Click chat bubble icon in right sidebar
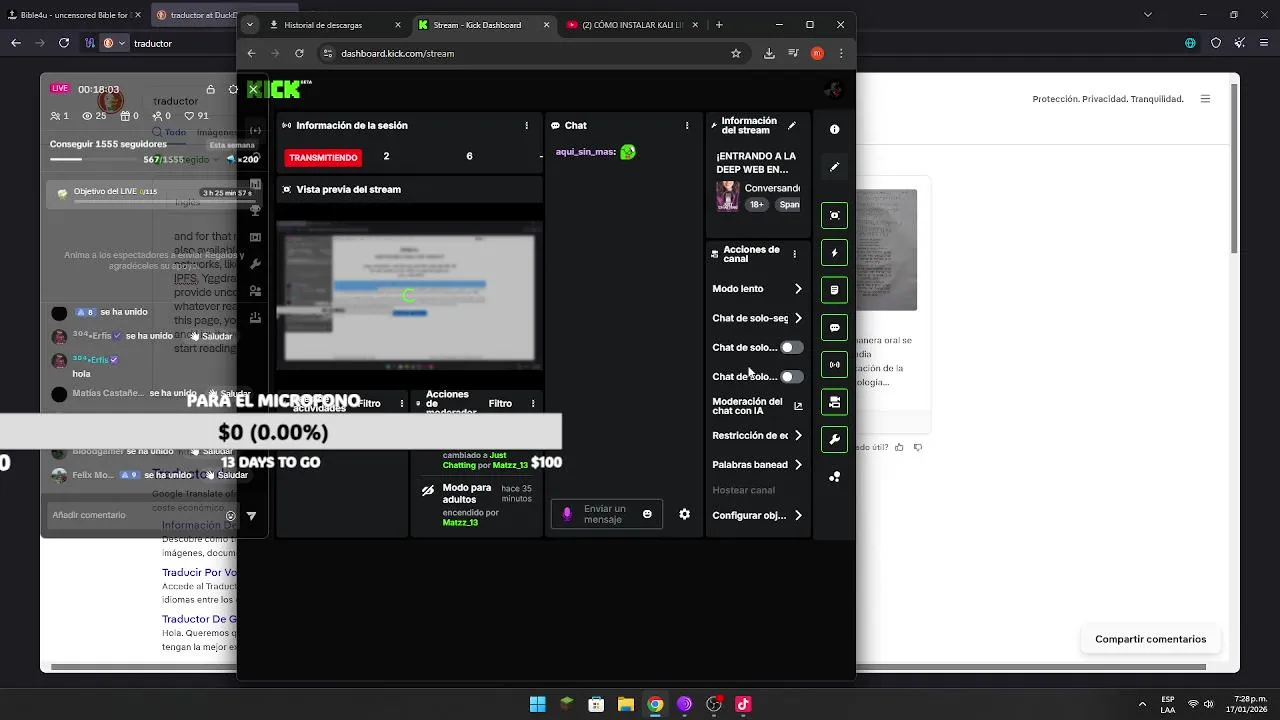This screenshot has height=720, width=1280. click(x=834, y=327)
